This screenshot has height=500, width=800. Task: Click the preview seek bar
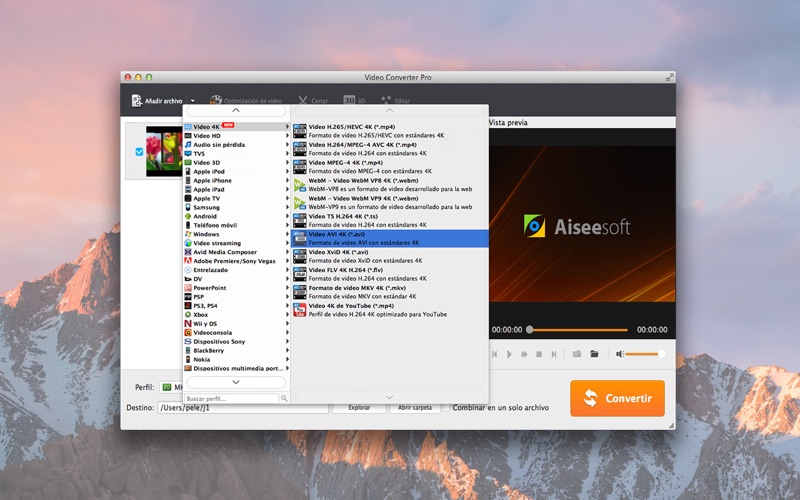pos(579,330)
